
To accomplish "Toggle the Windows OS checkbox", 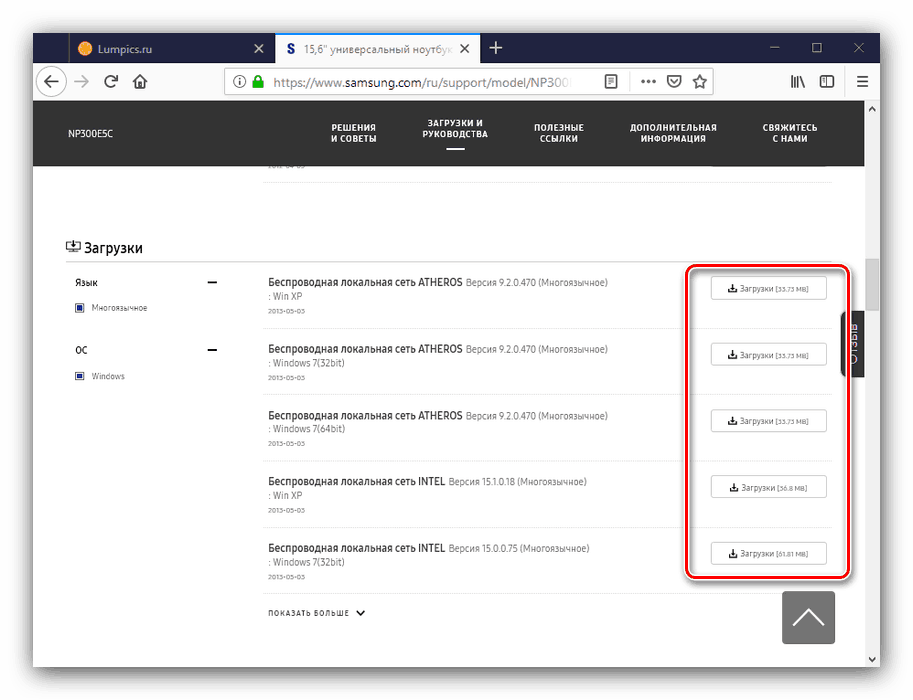I will tap(80, 376).
